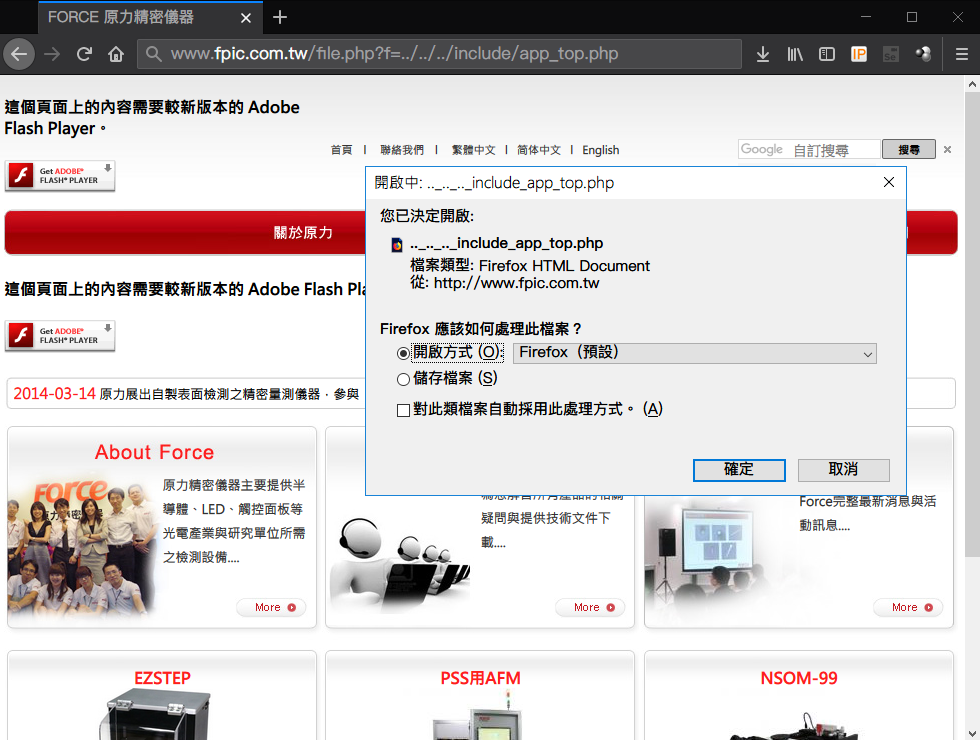Click the forward navigation arrow
This screenshot has height=740, width=980.
52,54
